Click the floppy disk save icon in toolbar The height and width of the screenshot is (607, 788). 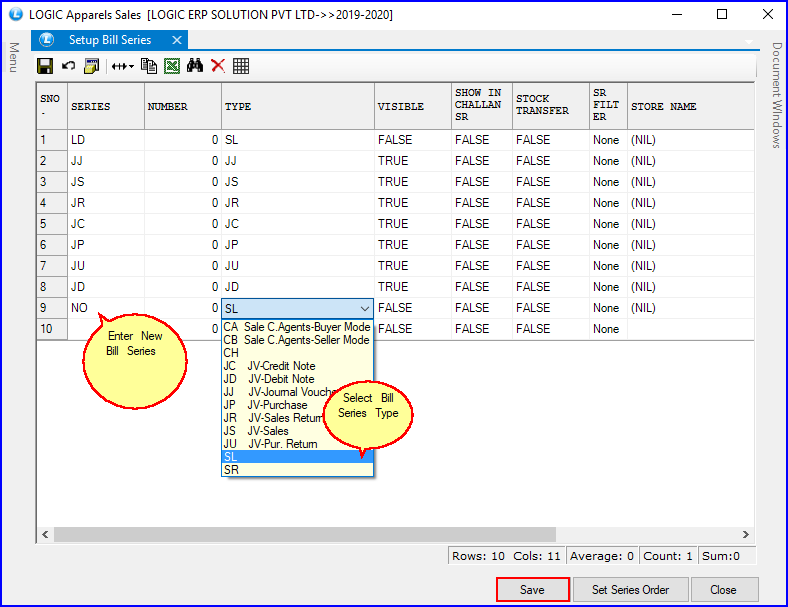[x=45, y=66]
